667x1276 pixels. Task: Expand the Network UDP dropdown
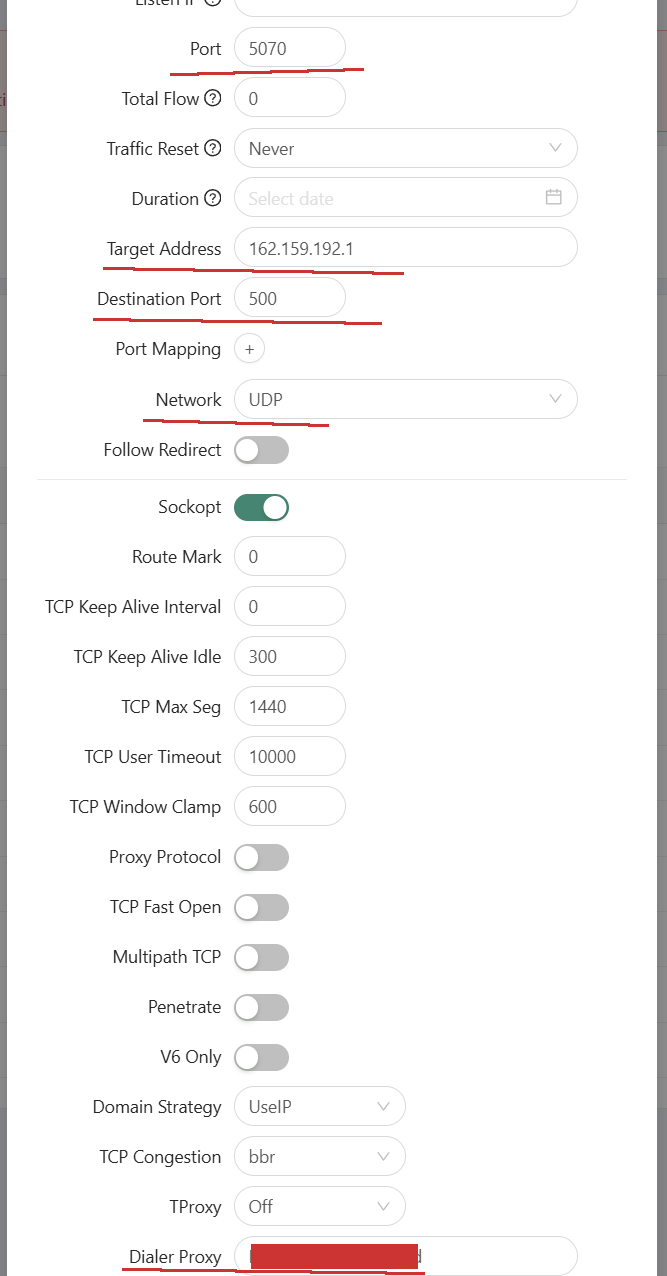[405, 400]
